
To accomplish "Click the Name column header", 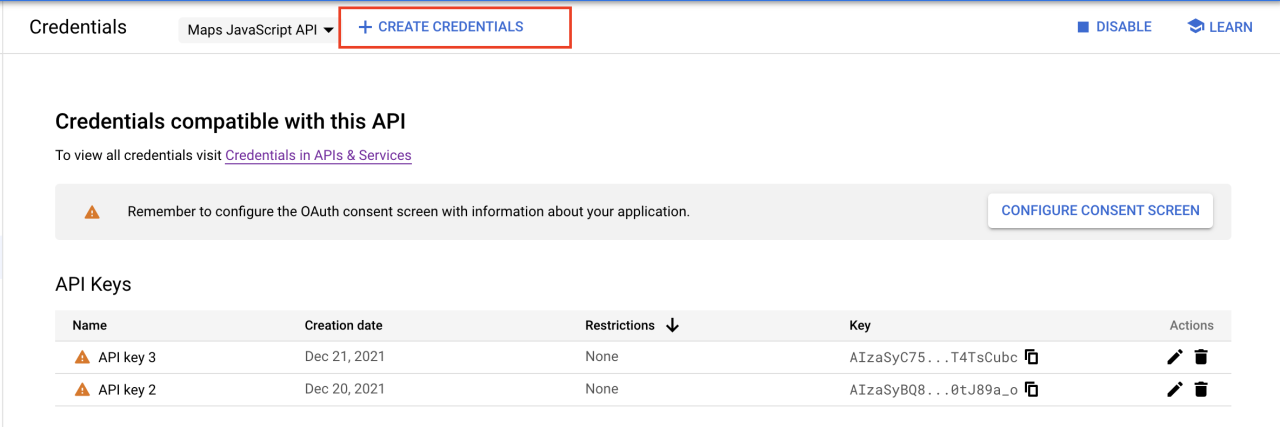I will pos(89,325).
